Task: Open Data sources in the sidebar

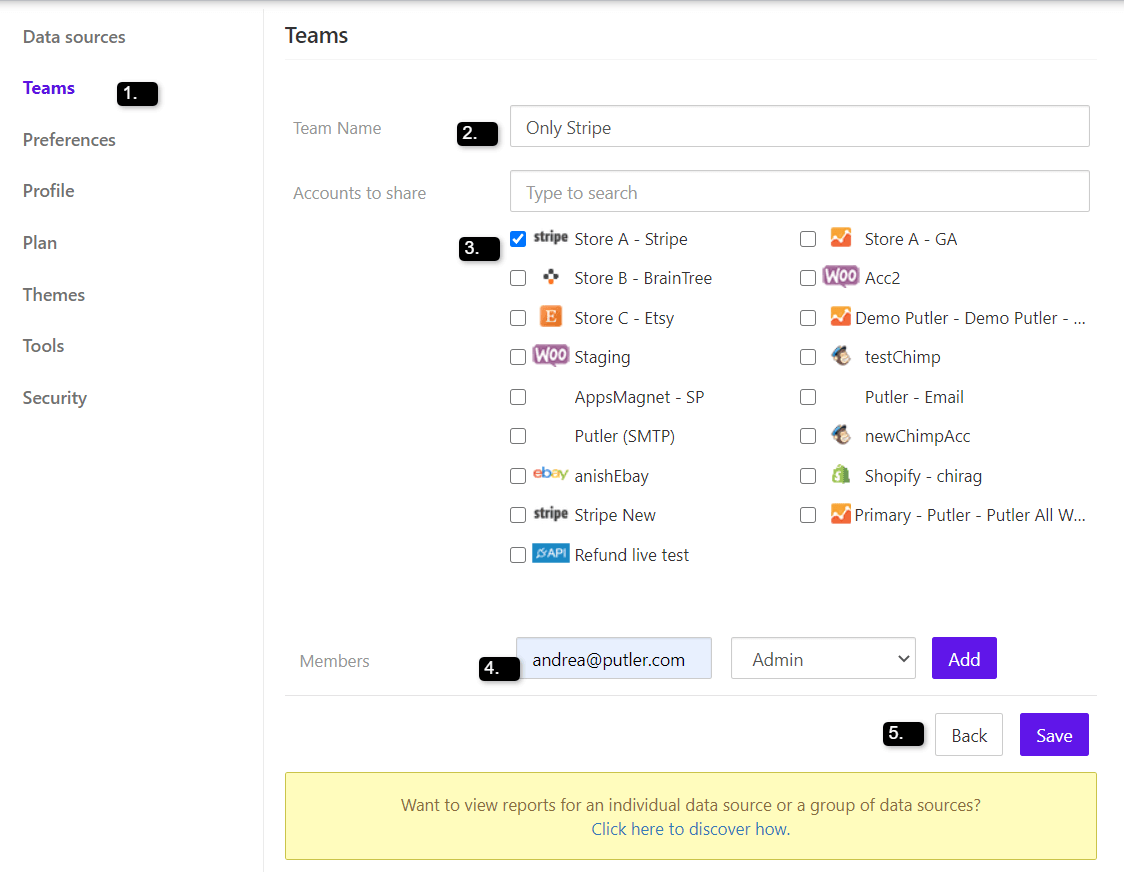Action: coord(74,37)
